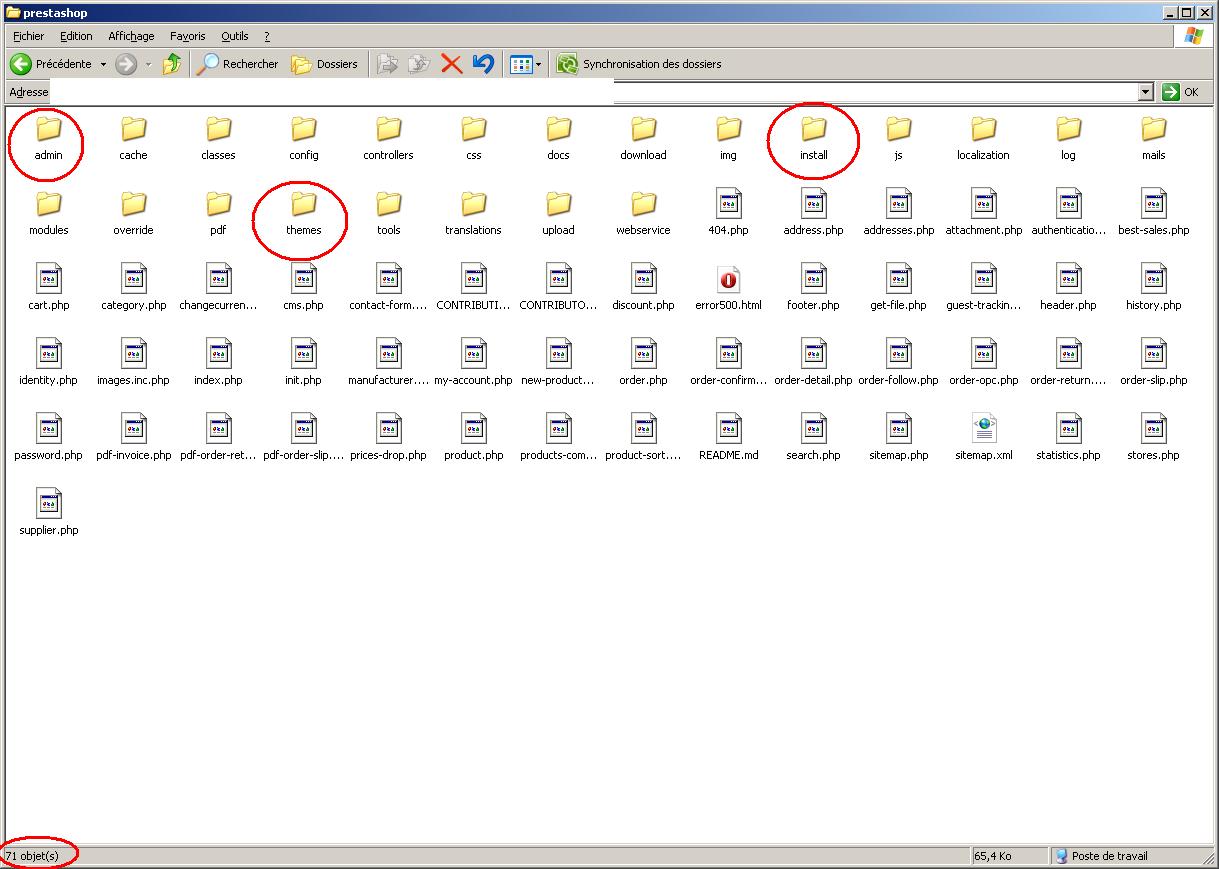
Task: Select the webservice folder
Action: [x=643, y=213]
